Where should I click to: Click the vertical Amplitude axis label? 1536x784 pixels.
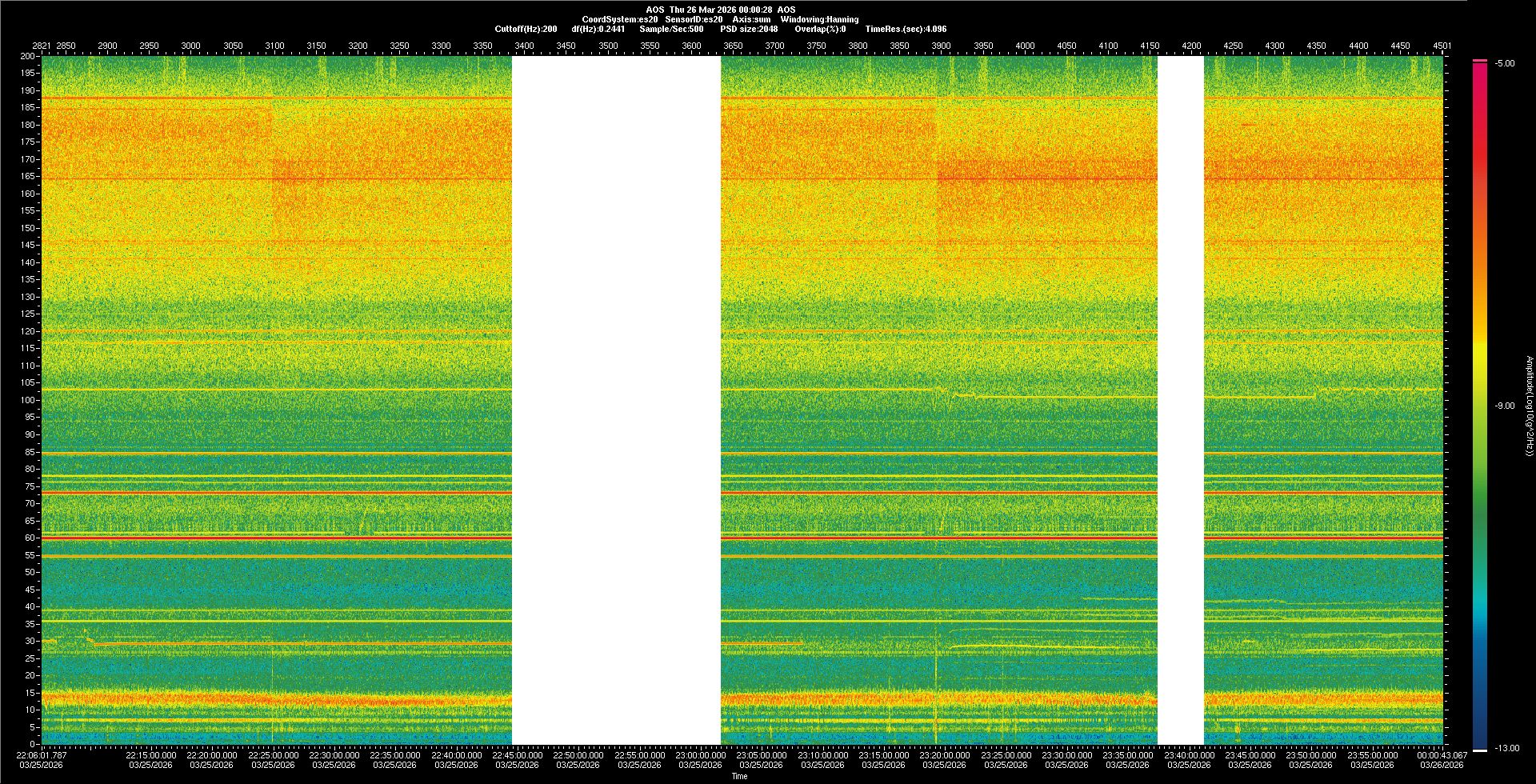tap(1528, 406)
